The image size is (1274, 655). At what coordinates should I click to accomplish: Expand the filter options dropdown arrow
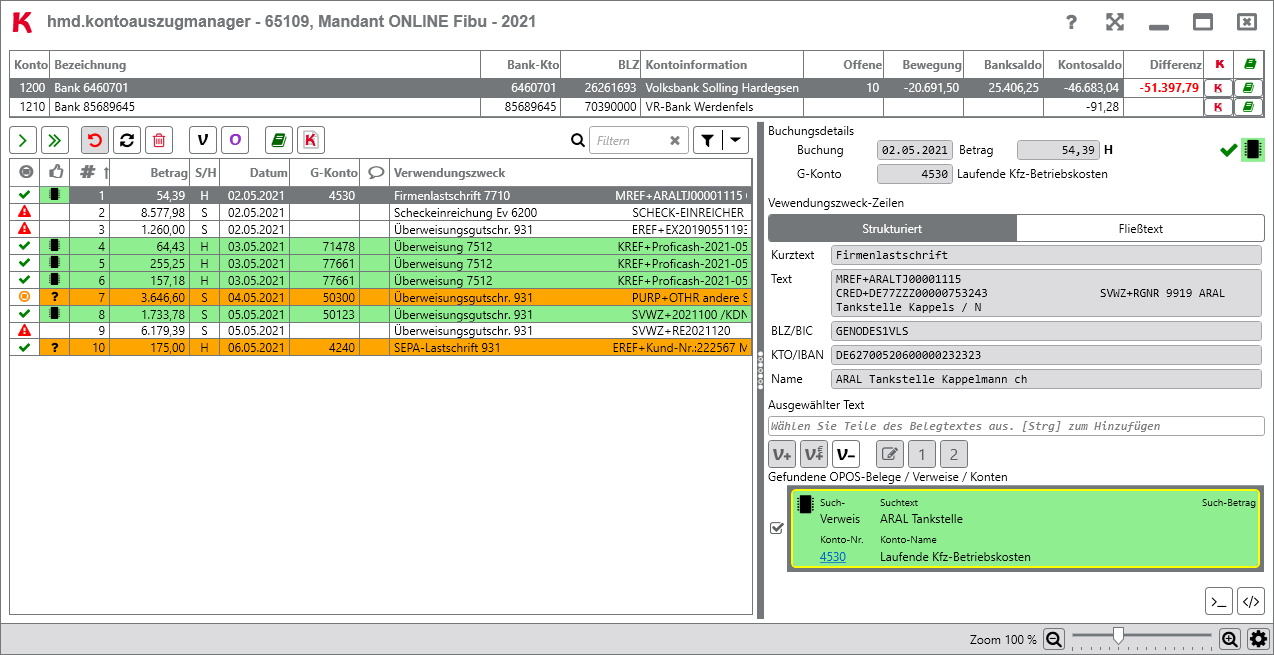click(x=736, y=141)
